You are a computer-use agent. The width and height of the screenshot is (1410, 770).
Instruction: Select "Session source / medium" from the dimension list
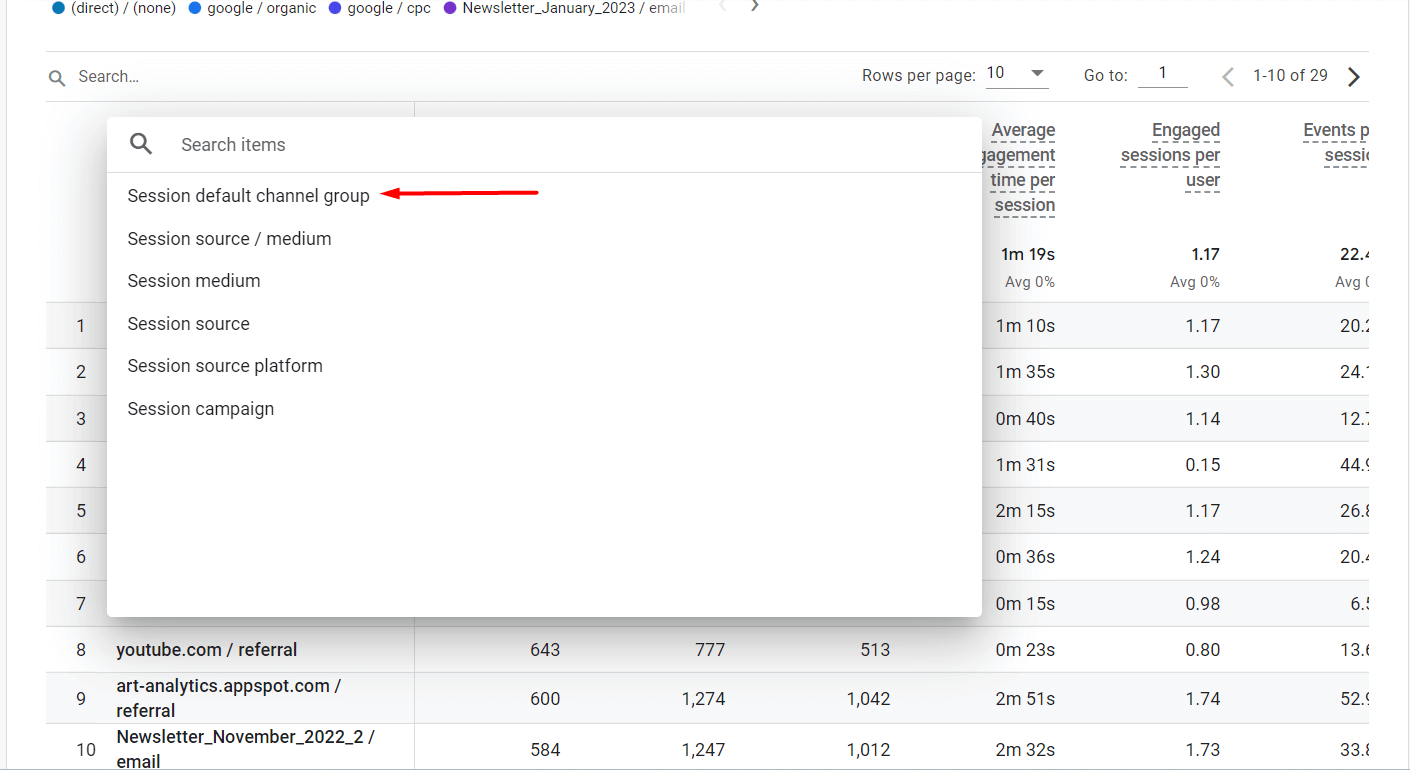point(229,239)
